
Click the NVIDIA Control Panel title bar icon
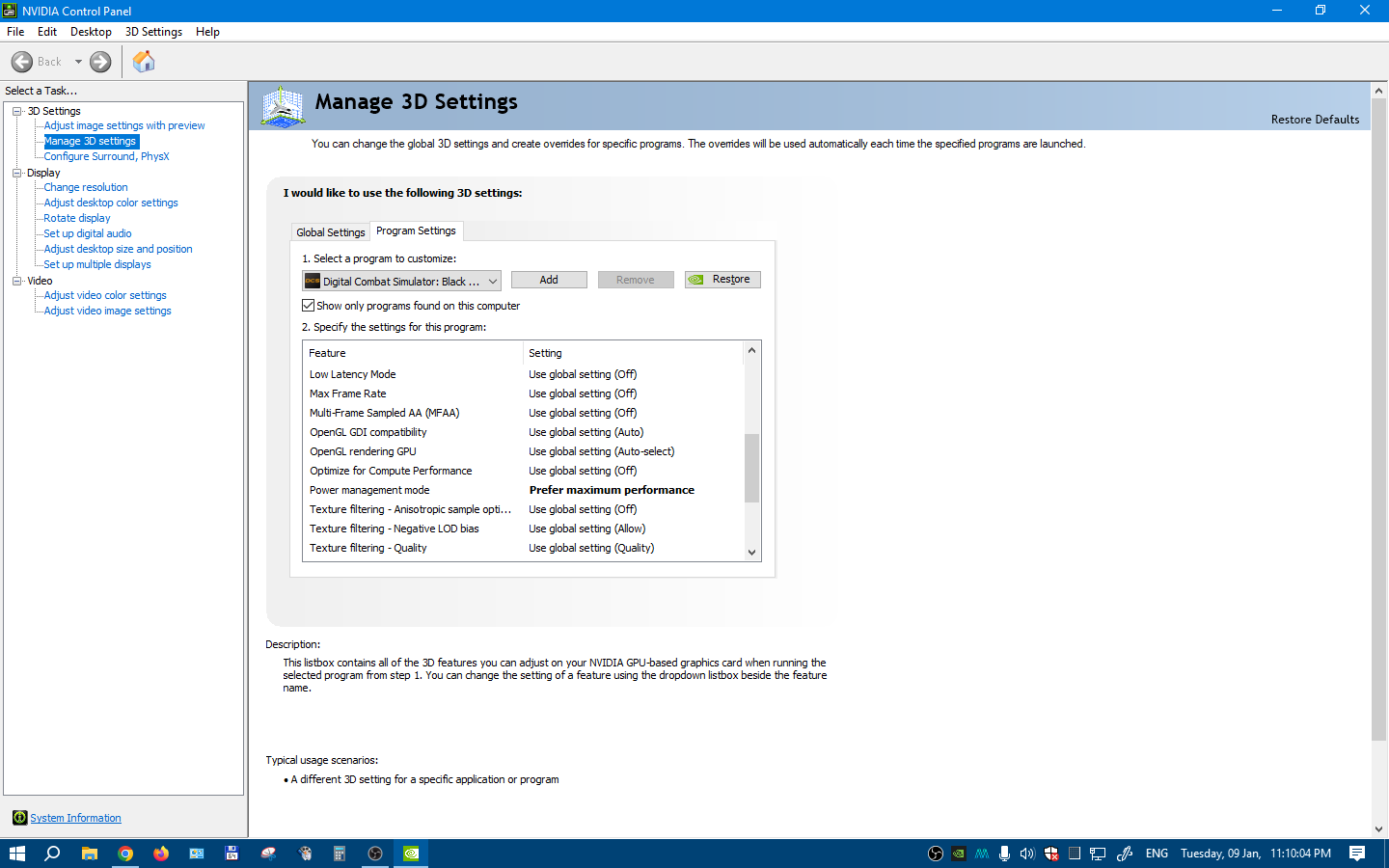[10, 11]
